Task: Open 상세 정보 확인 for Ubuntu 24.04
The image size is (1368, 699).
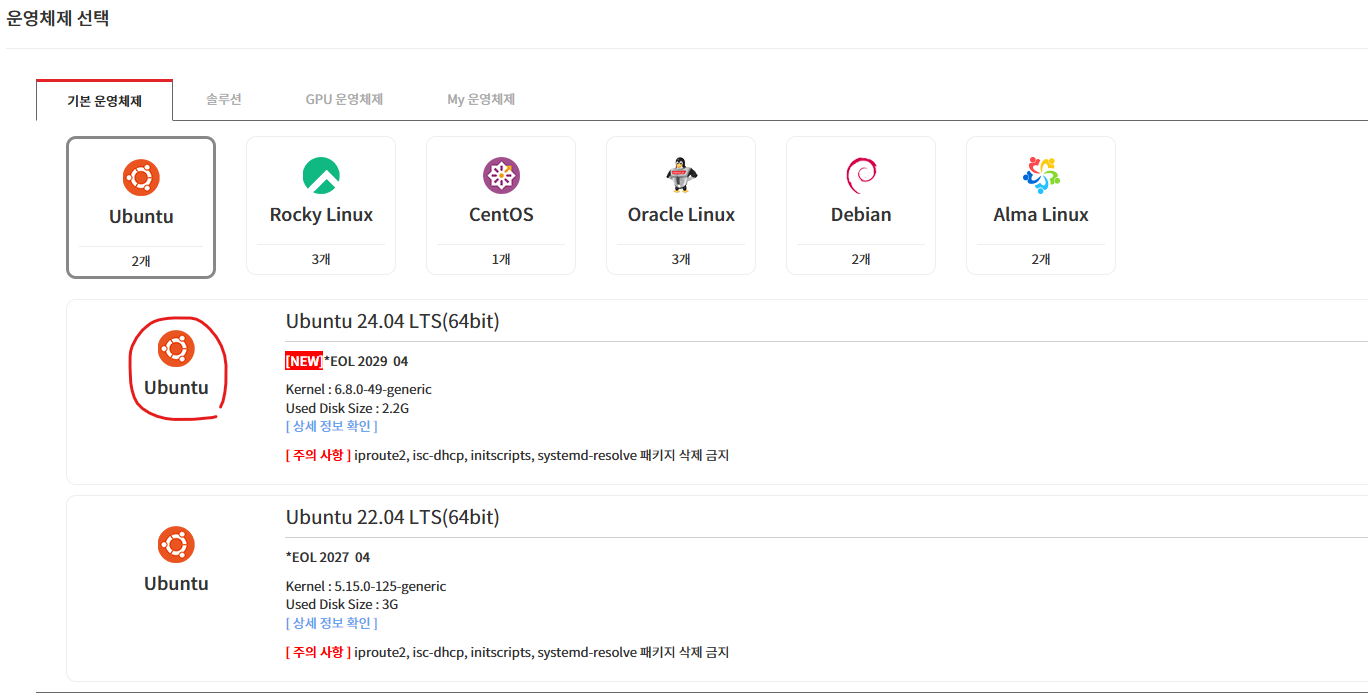Action: [332, 427]
